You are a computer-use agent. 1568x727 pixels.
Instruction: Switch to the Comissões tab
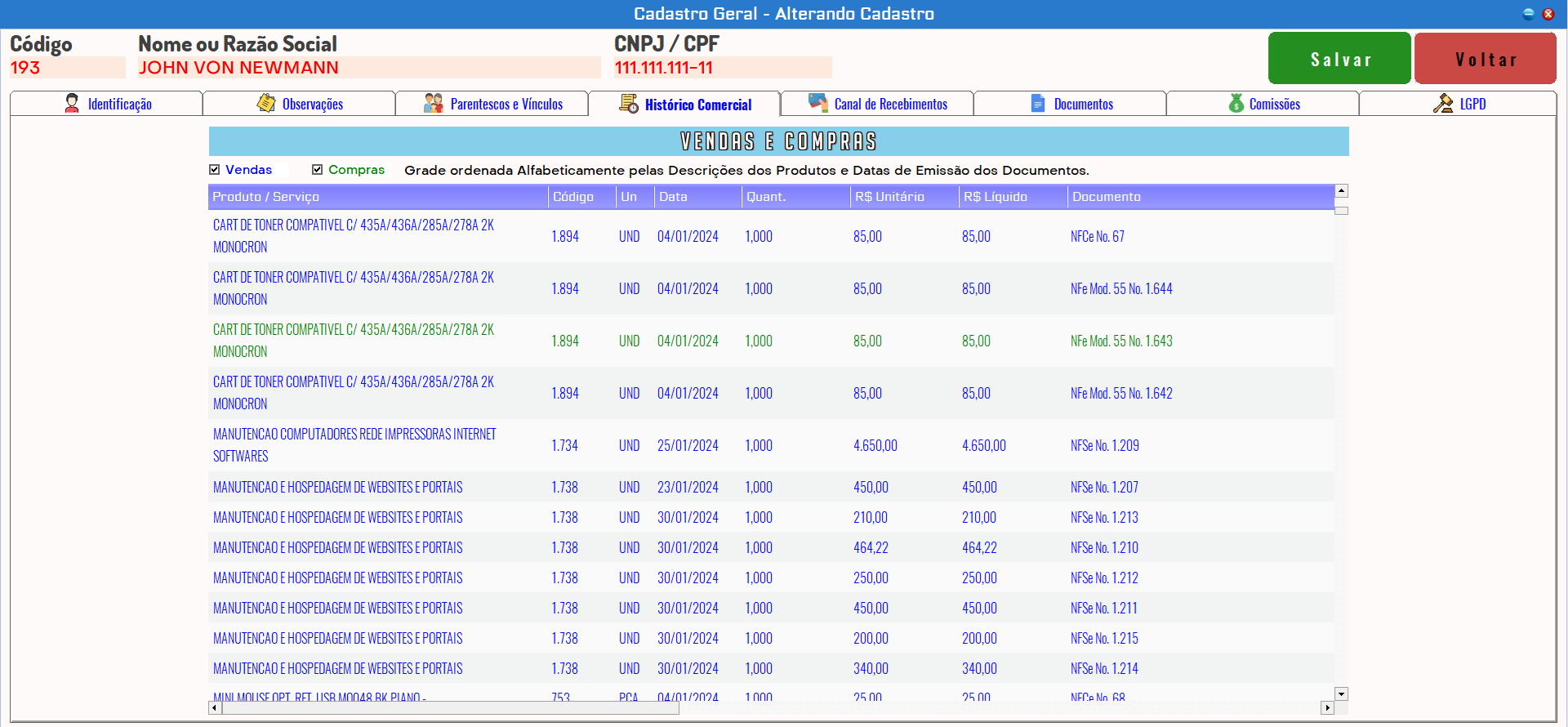click(x=1263, y=104)
